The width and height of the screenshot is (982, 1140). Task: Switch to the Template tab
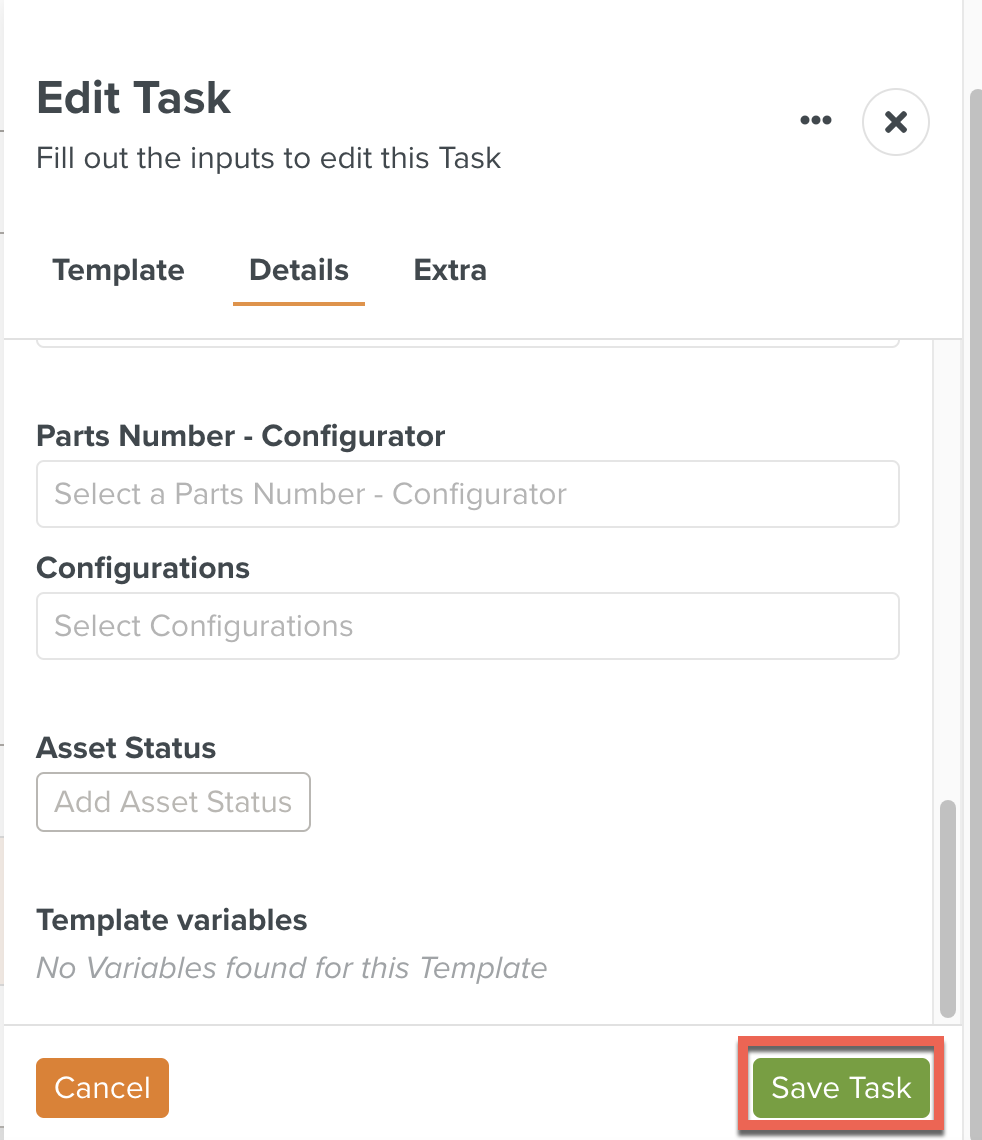coord(118,270)
